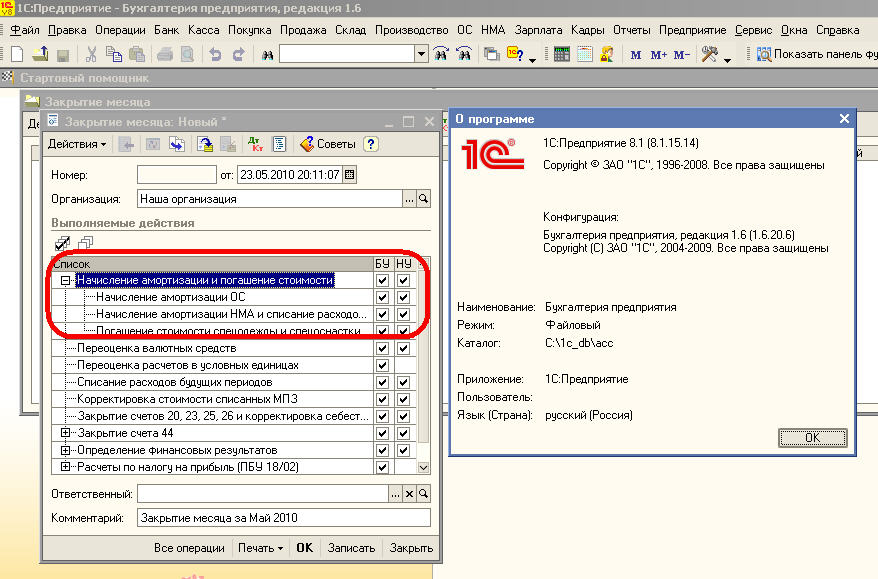The height and width of the screenshot is (579, 878).
Task: Toggle НУ checkbox for Переоценка валютных средств
Action: (403, 349)
